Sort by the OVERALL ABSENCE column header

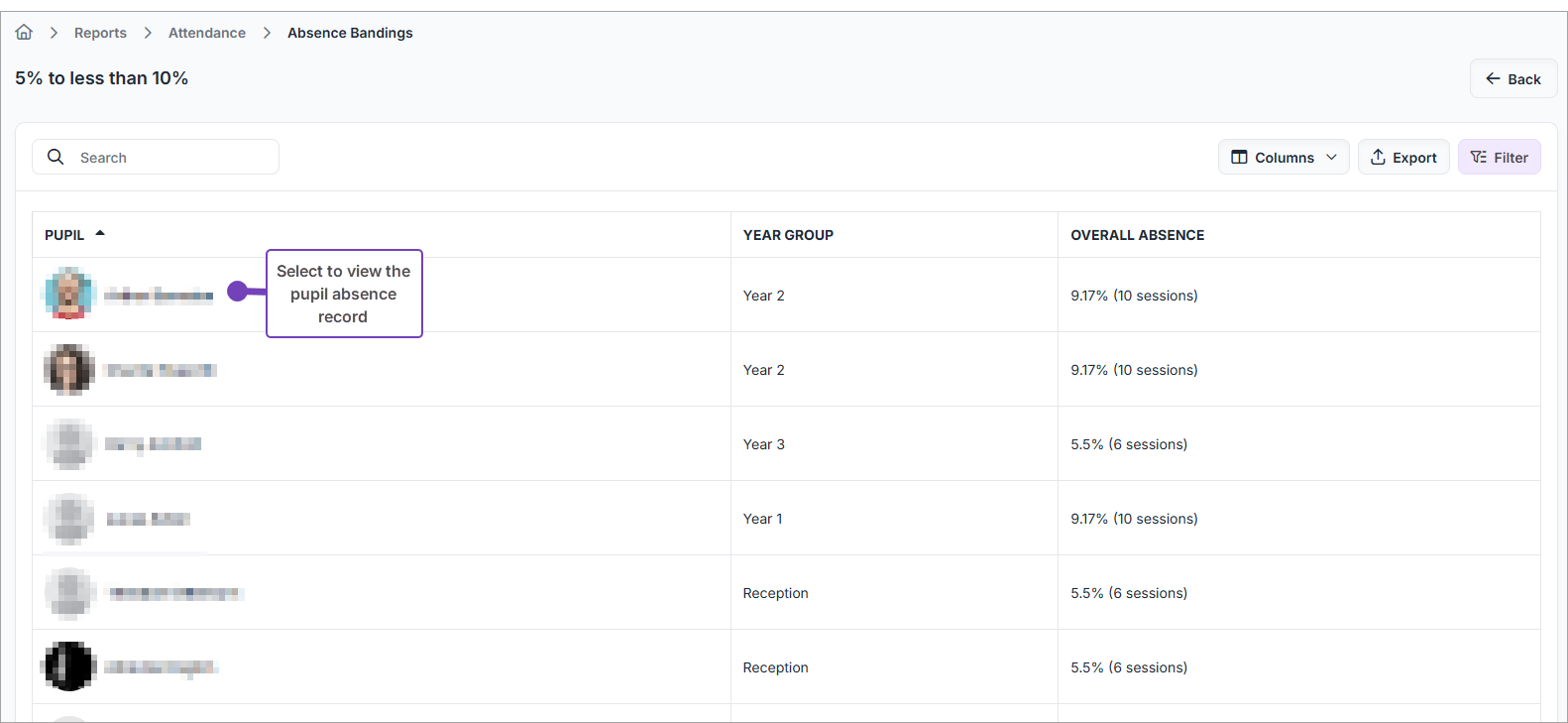pyautogui.click(x=1137, y=235)
